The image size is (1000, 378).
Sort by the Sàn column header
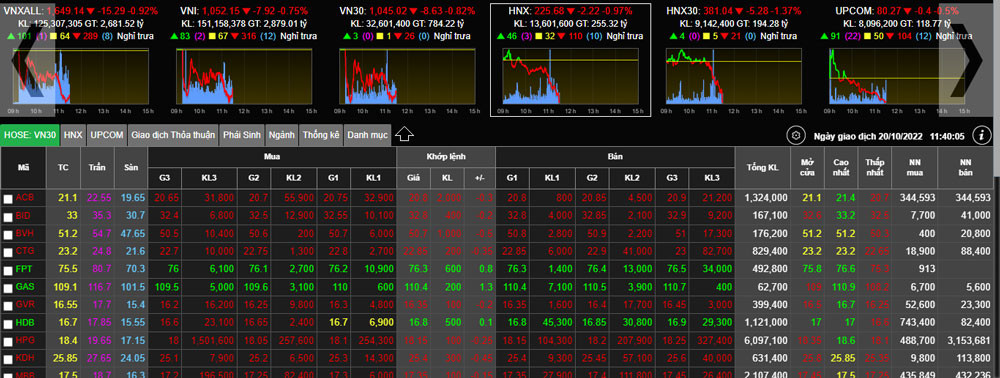131,168
